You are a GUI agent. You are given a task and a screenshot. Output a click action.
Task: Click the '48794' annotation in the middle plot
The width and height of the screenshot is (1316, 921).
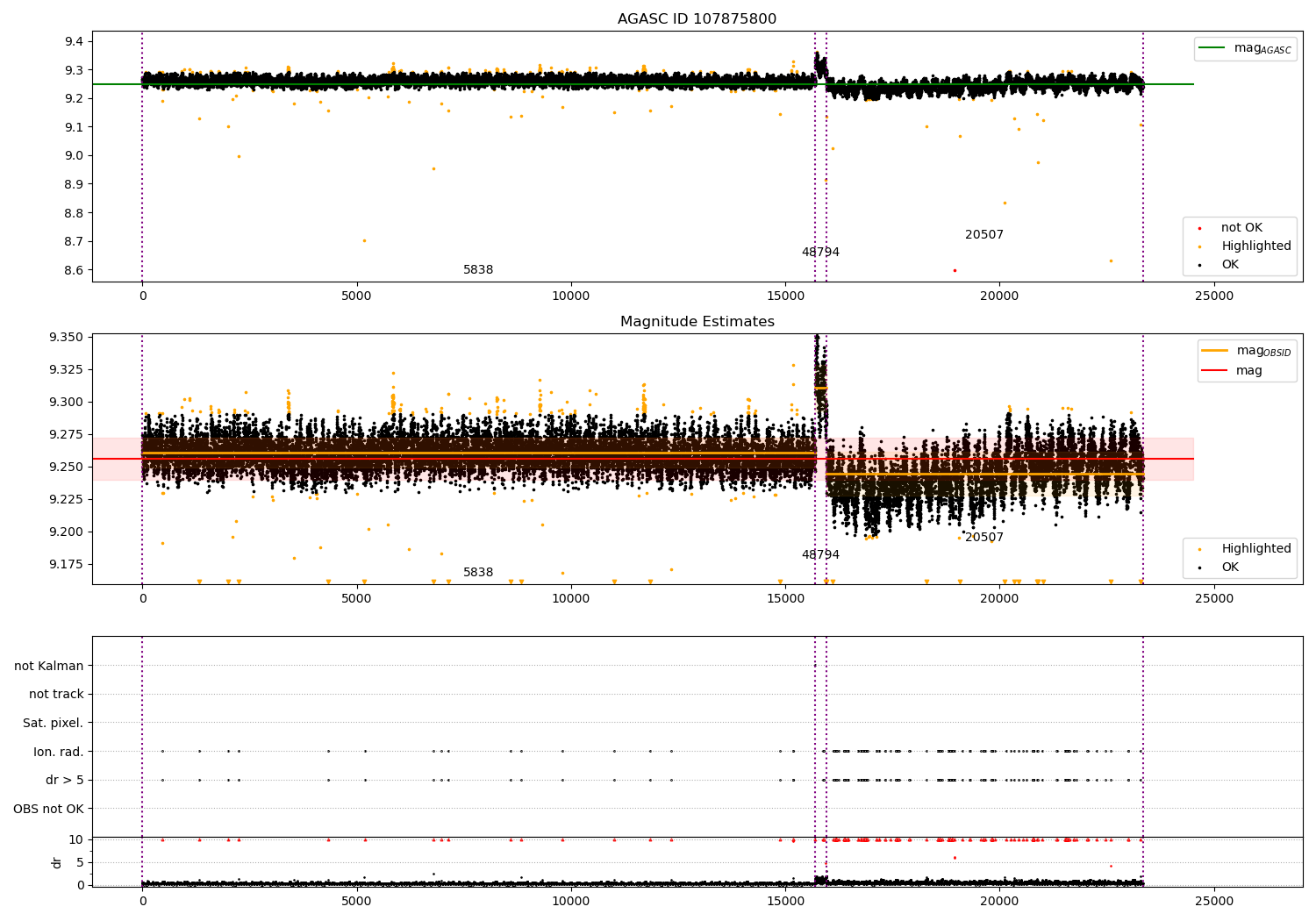point(820,555)
